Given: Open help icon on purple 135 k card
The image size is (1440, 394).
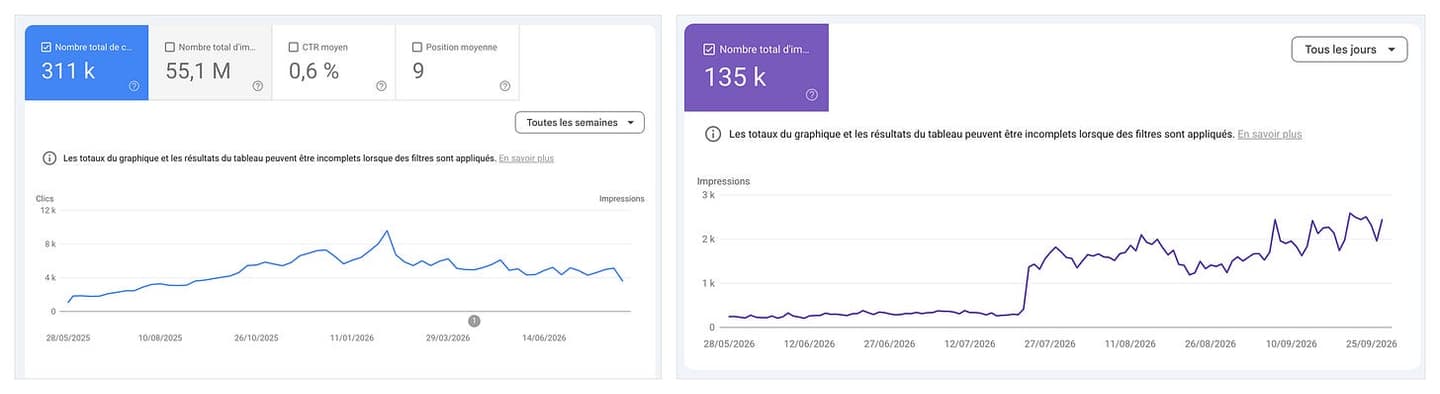Looking at the screenshot, I should 811,95.
